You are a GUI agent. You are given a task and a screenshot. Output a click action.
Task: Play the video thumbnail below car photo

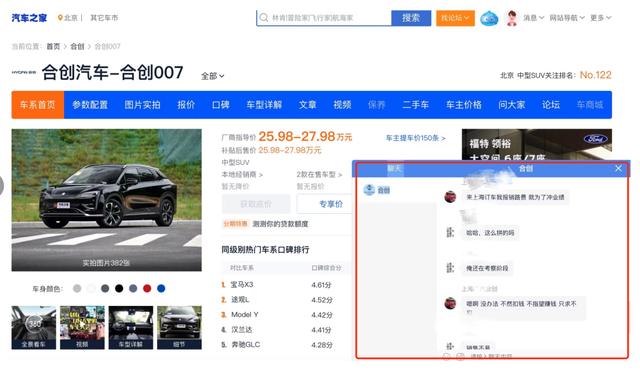(82, 327)
